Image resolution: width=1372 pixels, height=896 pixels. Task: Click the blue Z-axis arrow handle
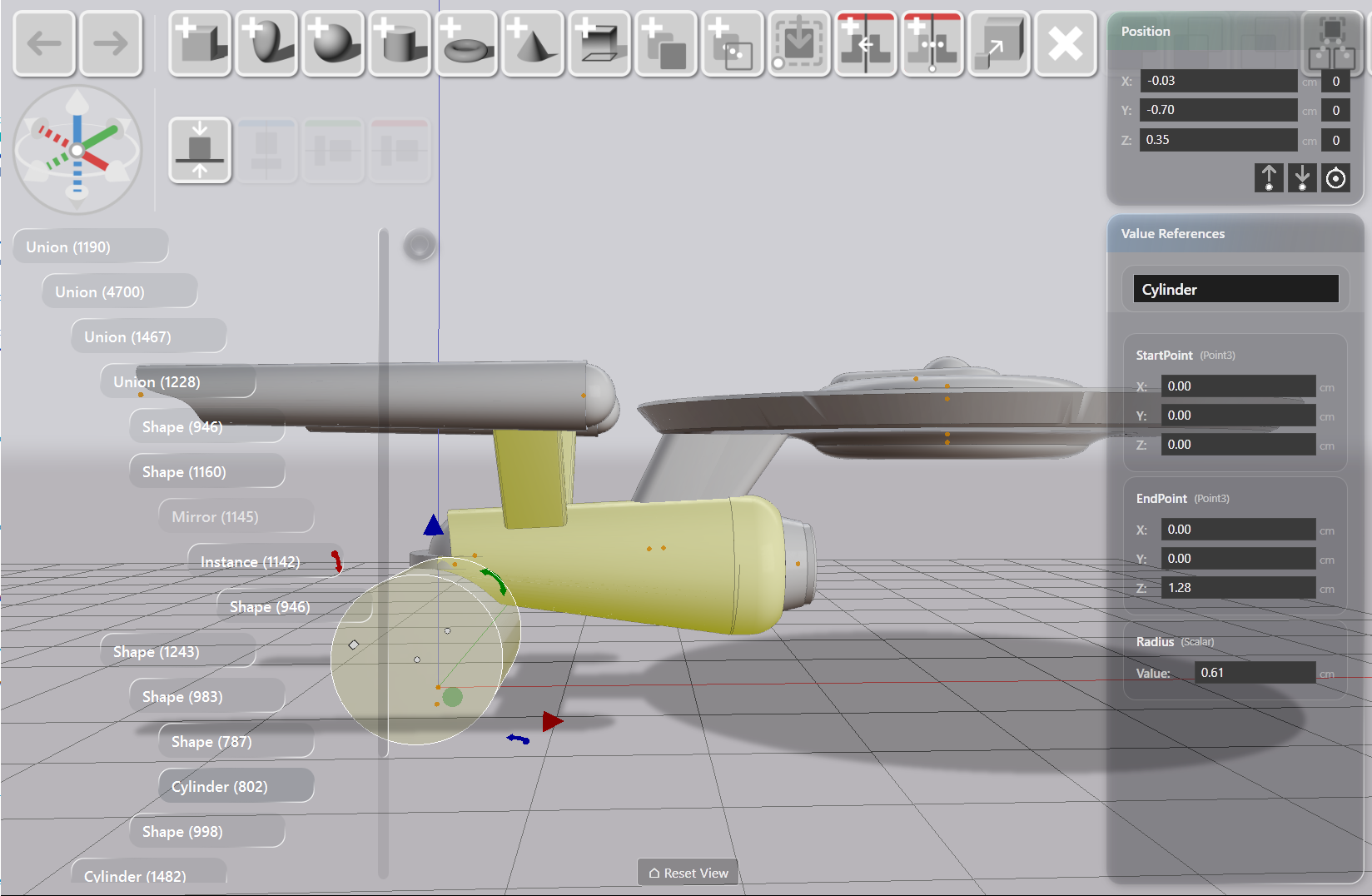[x=433, y=525]
